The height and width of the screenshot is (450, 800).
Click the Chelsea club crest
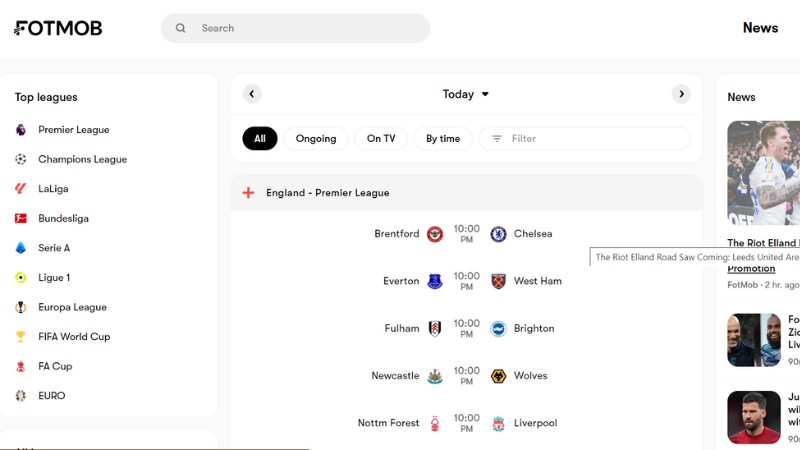pos(498,234)
